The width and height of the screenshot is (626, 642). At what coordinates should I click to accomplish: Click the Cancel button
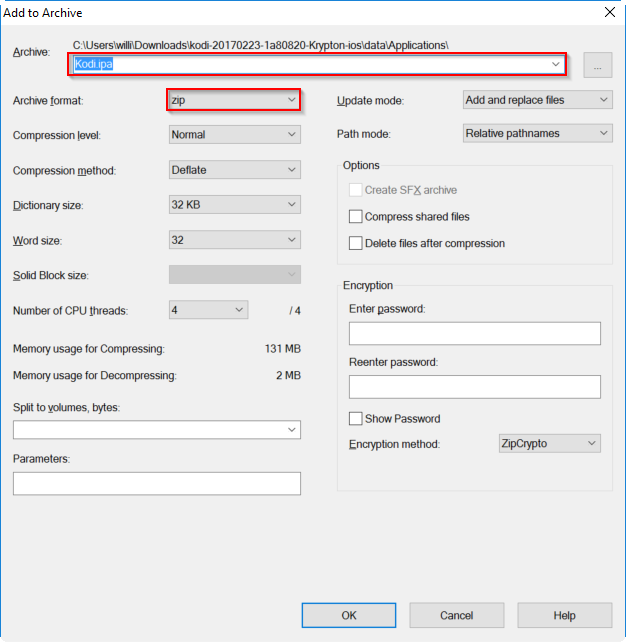(x=457, y=615)
